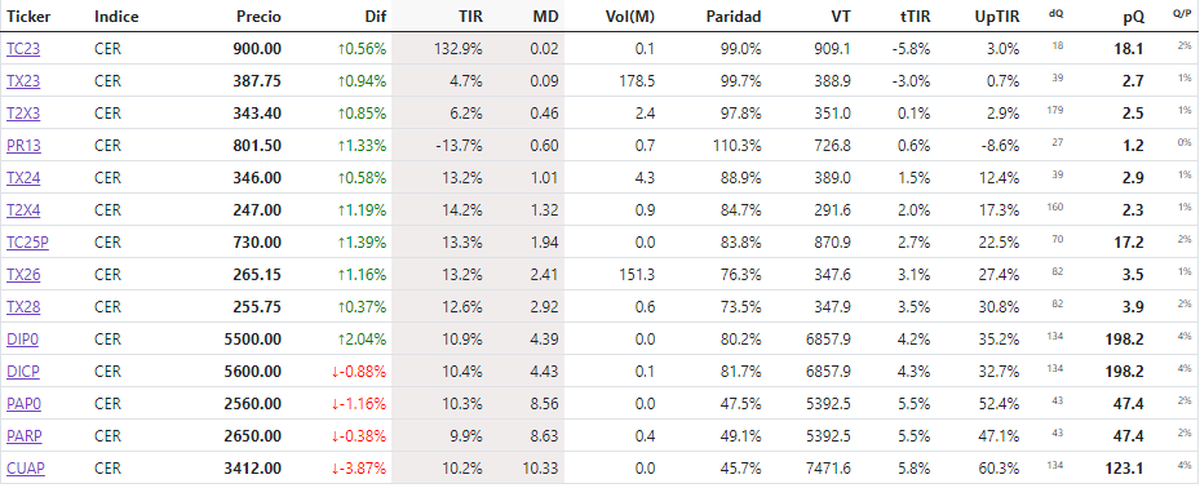Sort by the UpTIR column header
Viewport: 1200px width, 488px height.
997,16
